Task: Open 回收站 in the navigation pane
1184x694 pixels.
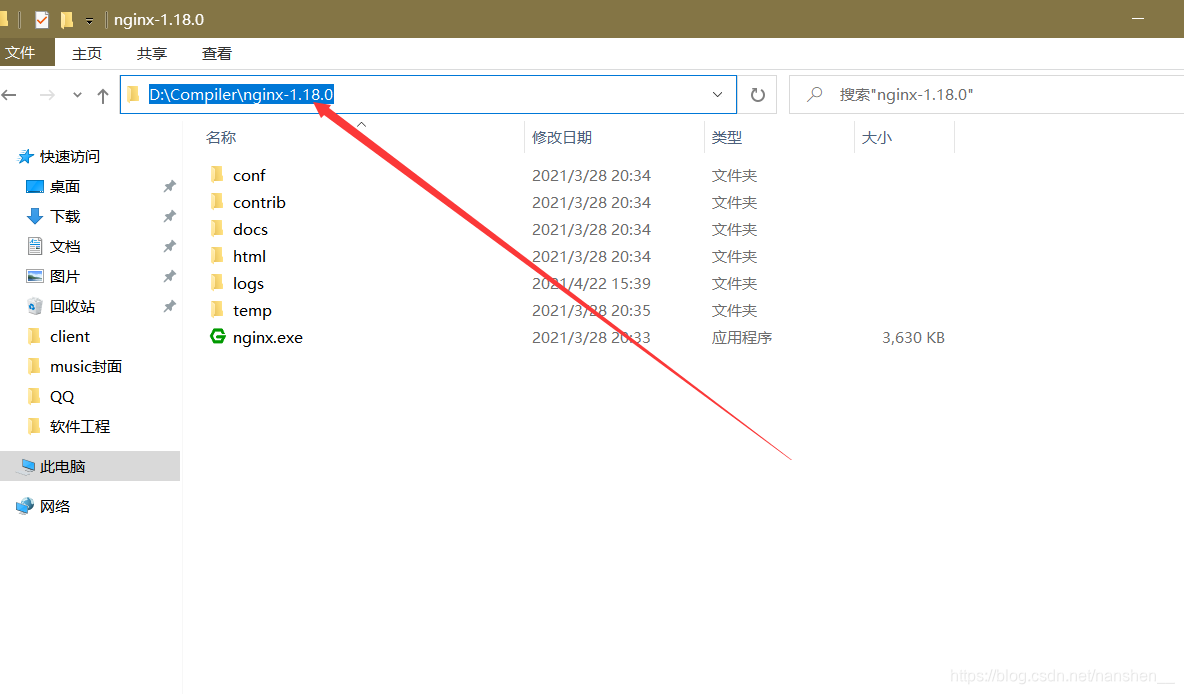Action: click(x=72, y=307)
